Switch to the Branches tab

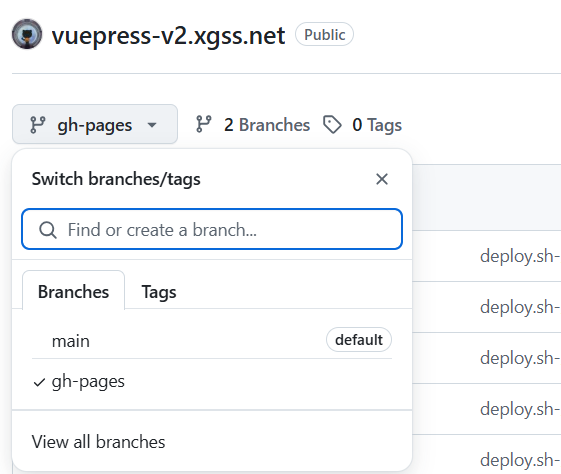point(74,291)
